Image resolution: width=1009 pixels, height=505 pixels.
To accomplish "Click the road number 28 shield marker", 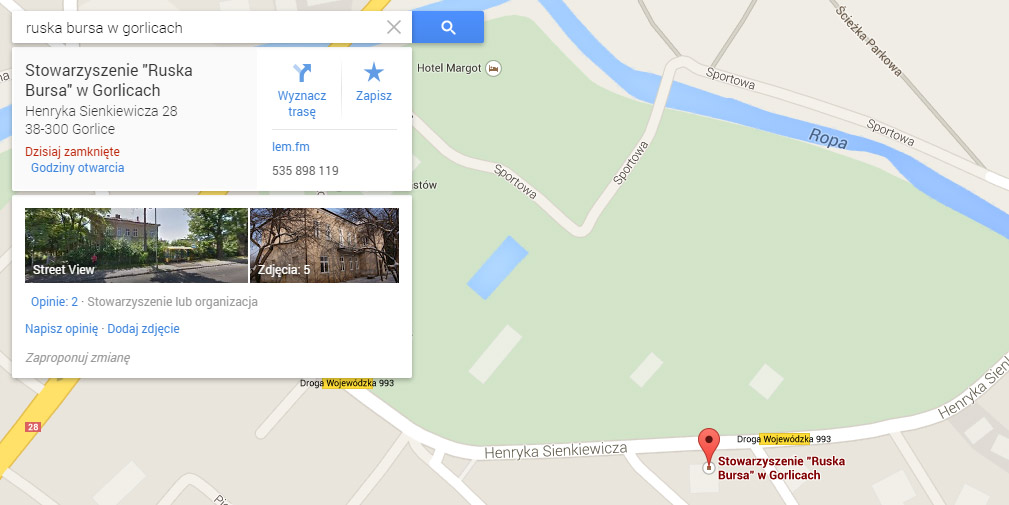I will (33, 427).
